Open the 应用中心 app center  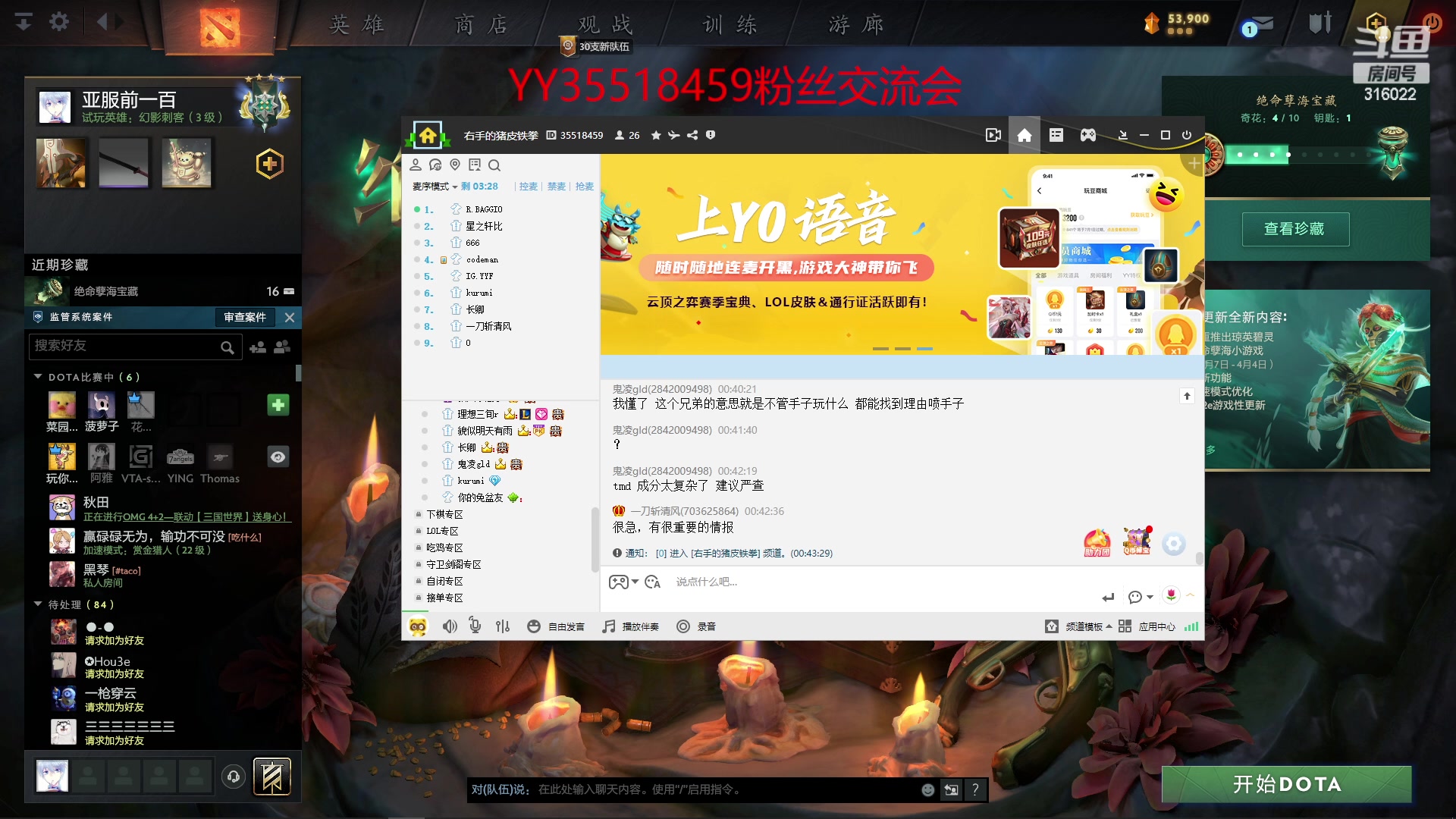1147,626
